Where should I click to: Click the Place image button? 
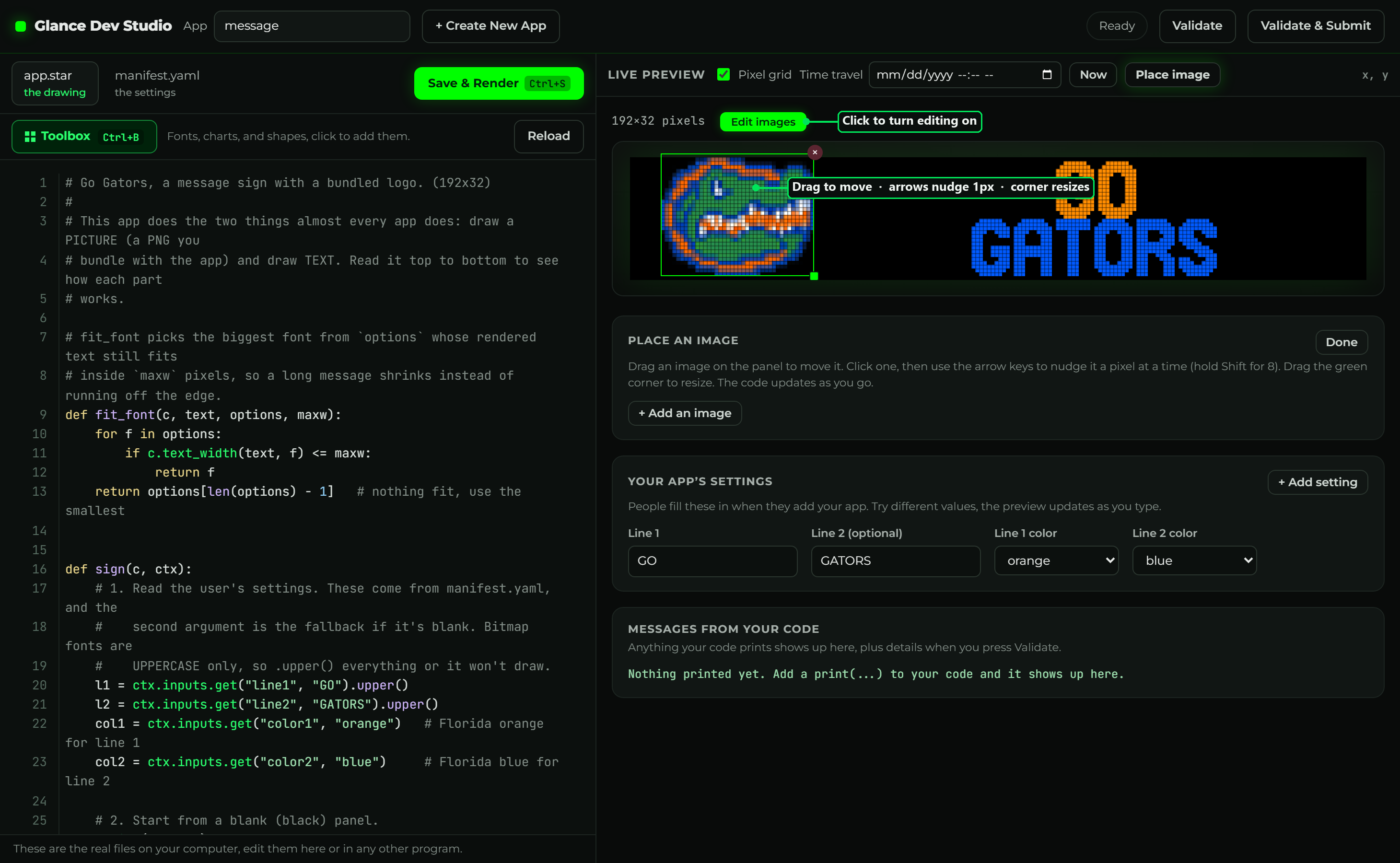(x=1172, y=75)
